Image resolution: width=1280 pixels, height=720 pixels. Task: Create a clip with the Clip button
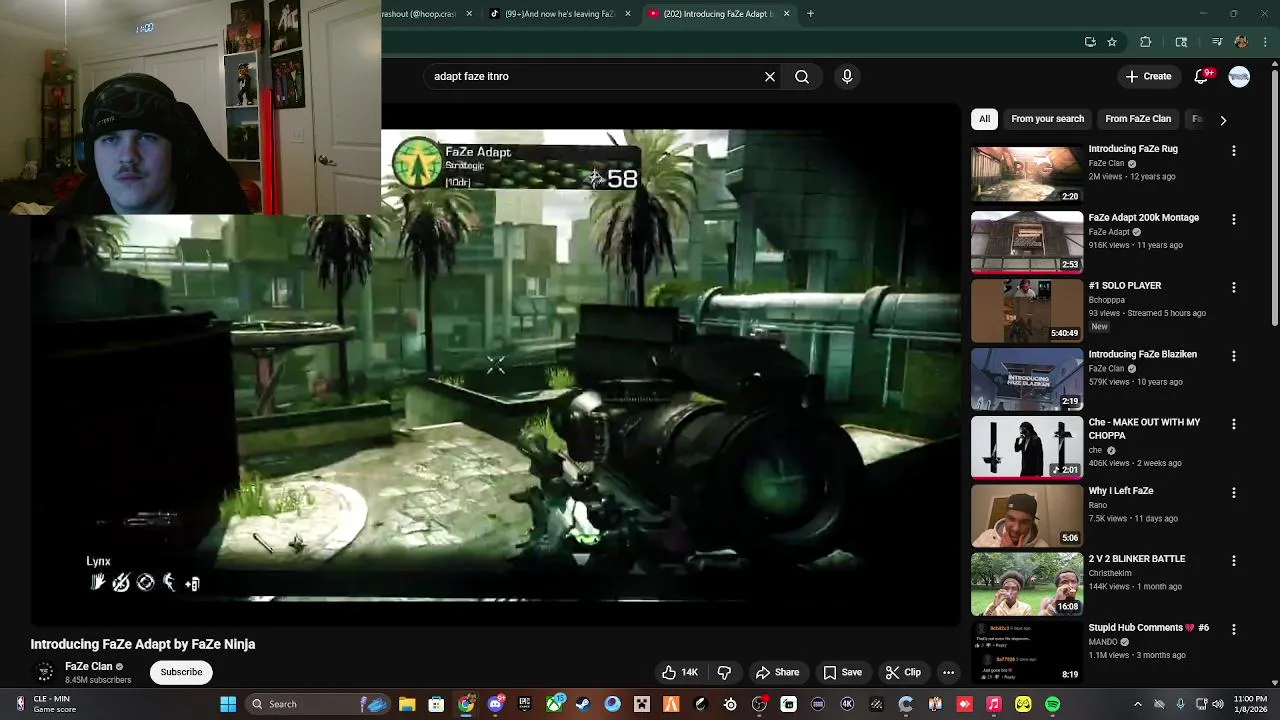pos(903,672)
